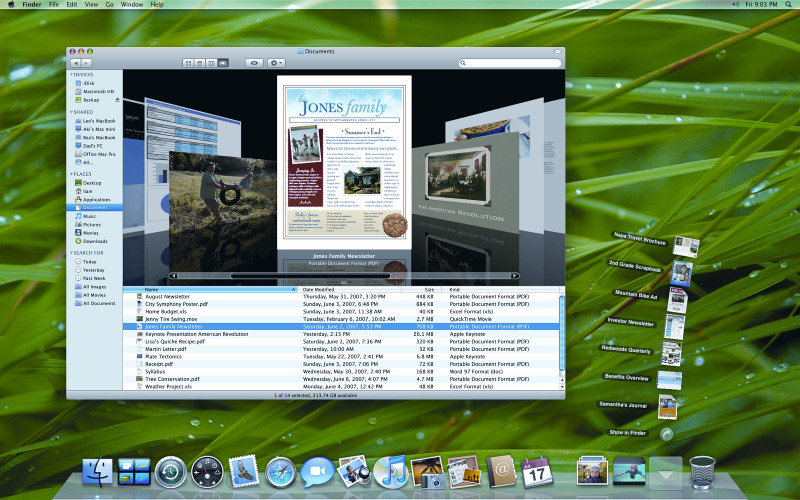
Task: Collapse the SEARCH FOR sidebar section
Action: pos(71,253)
